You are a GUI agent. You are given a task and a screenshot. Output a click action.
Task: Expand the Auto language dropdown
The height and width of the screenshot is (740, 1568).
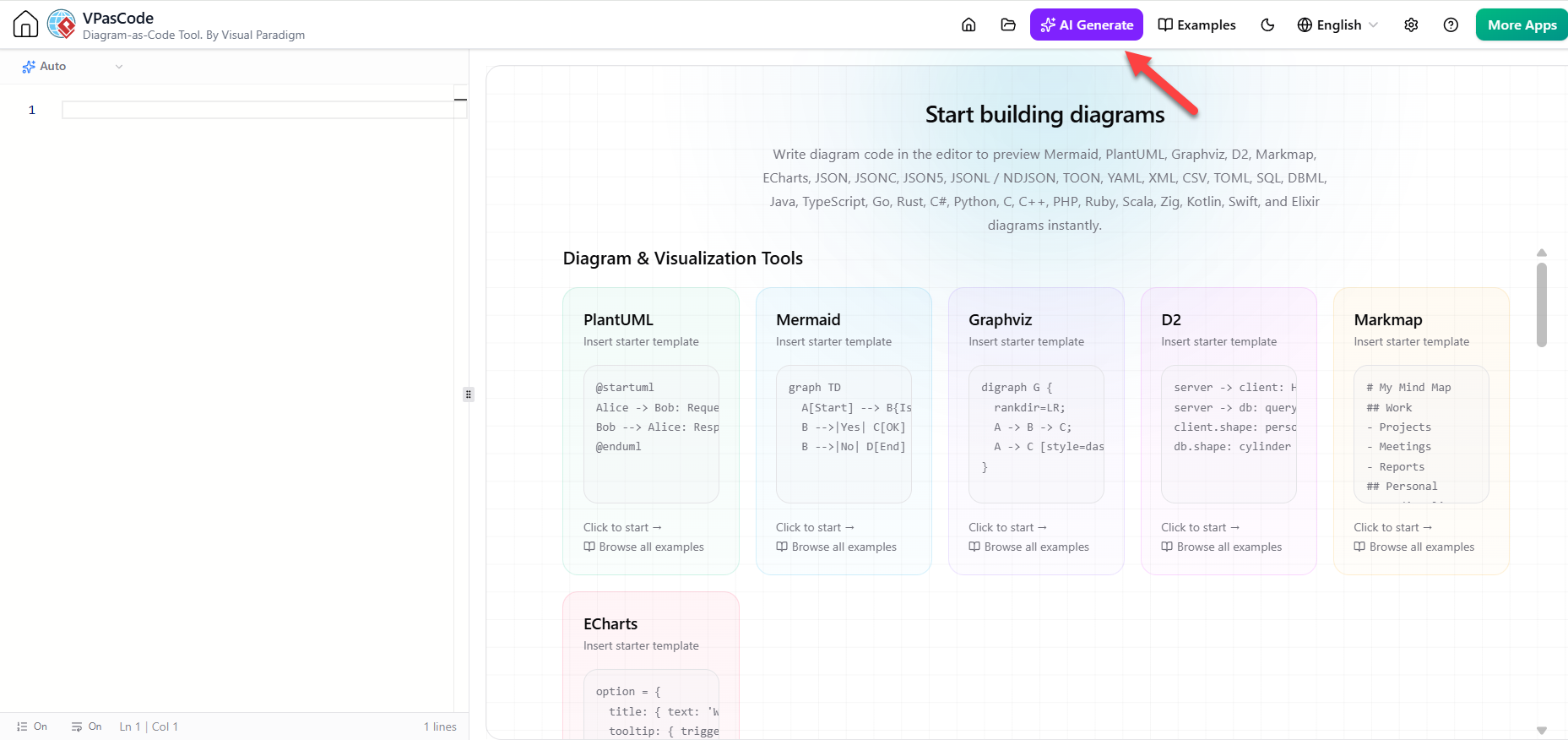73,66
